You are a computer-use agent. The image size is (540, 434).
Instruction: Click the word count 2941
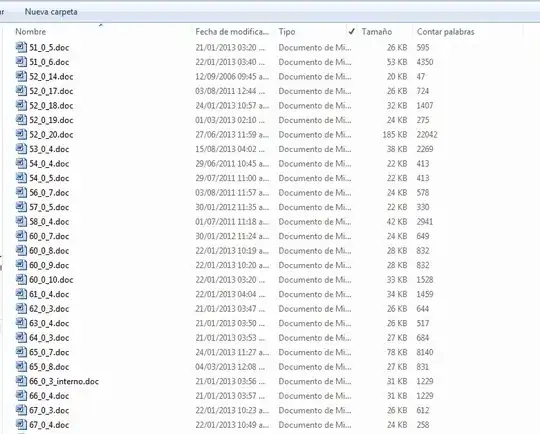(425, 221)
